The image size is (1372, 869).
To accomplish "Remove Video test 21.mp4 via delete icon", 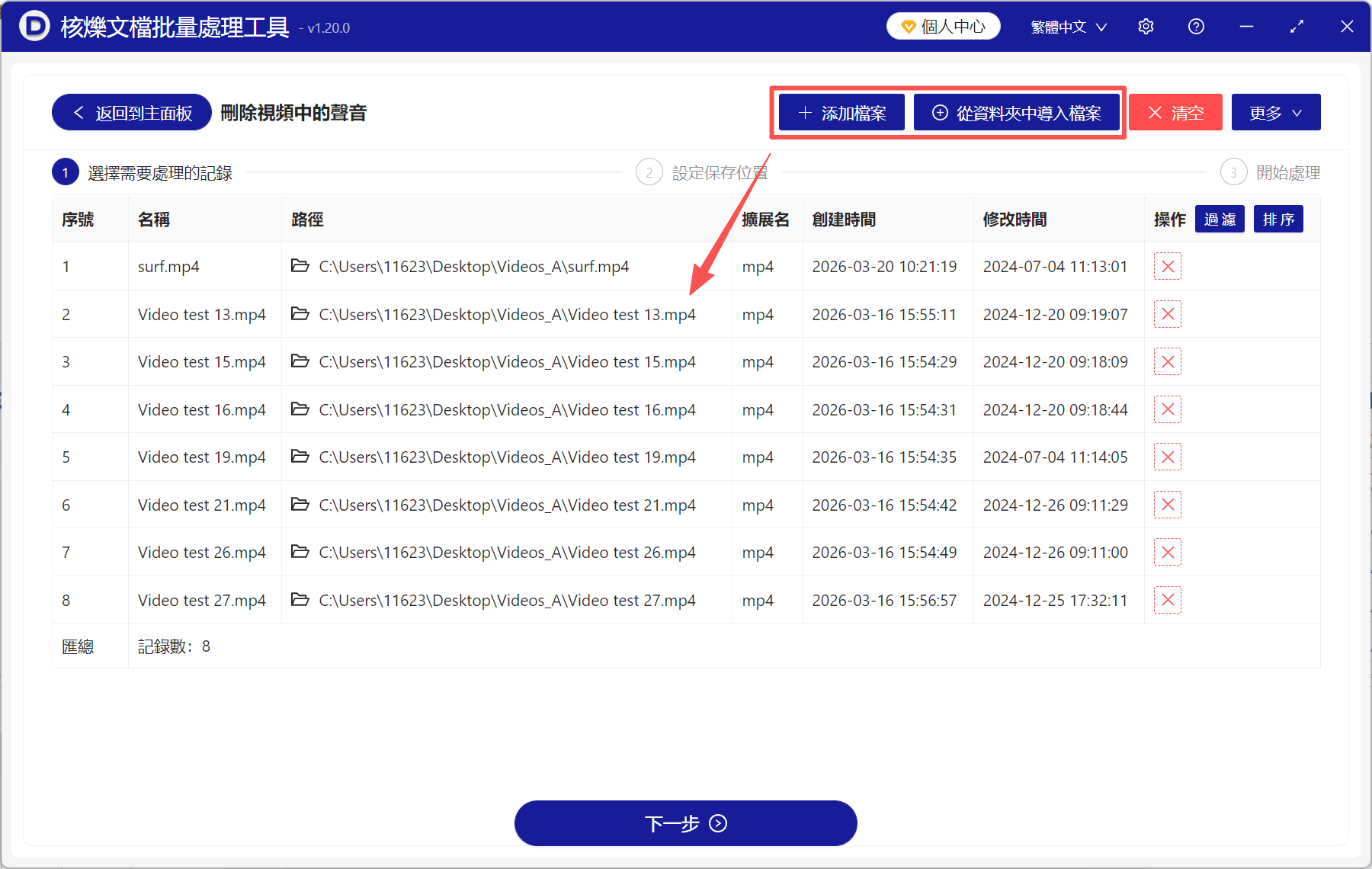I will click(x=1168, y=504).
